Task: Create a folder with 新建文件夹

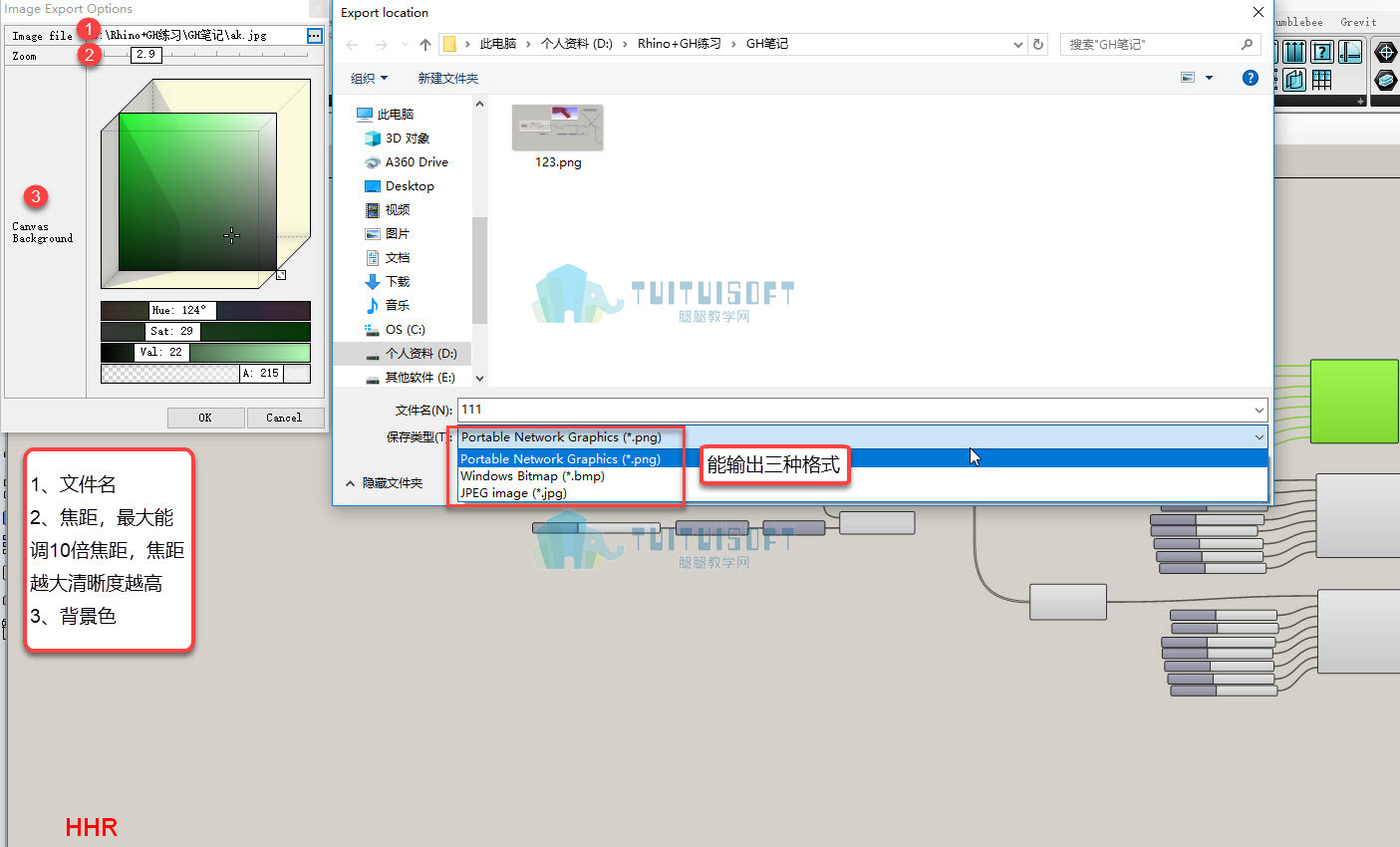Action: pyautogui.click(x=448, y=78)
